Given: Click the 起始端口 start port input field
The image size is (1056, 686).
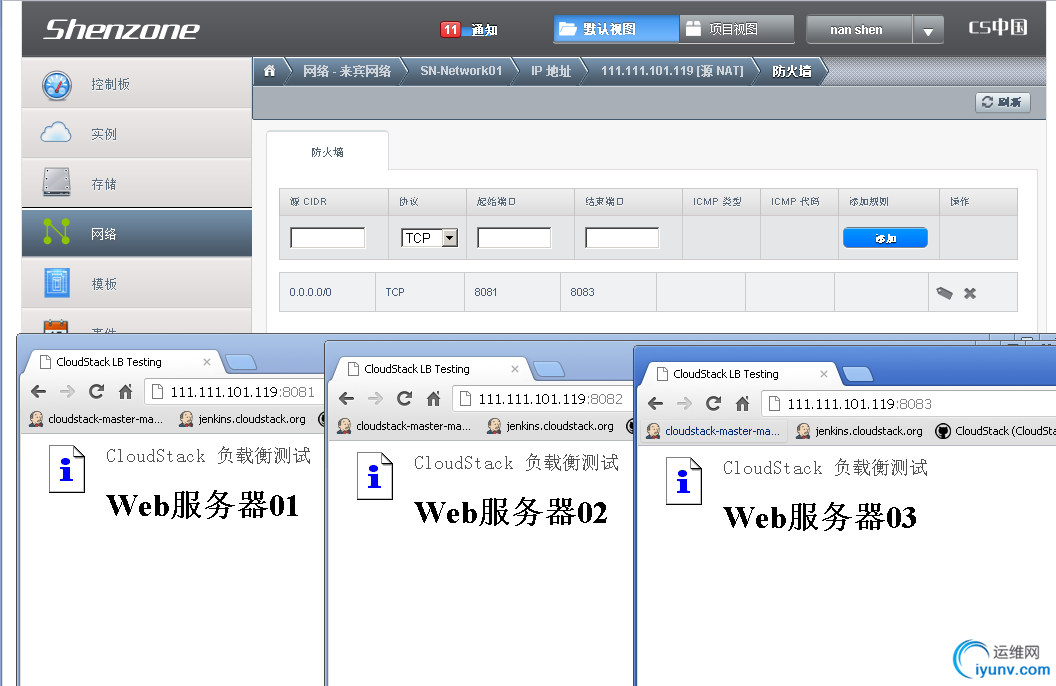Looking at the screenshot, I should tap(514, 238).
